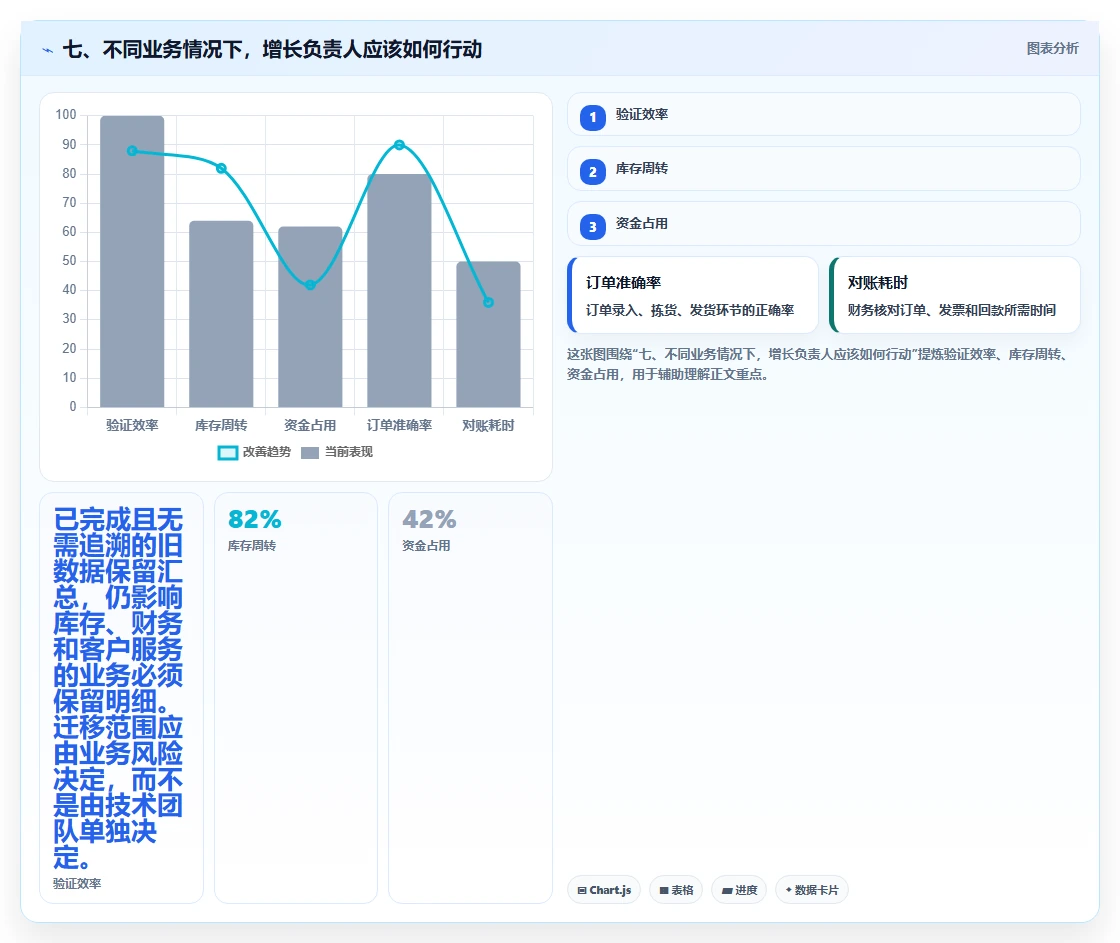Click the number 2 badge for 库存周转
1120x943 pixels.
592,172
